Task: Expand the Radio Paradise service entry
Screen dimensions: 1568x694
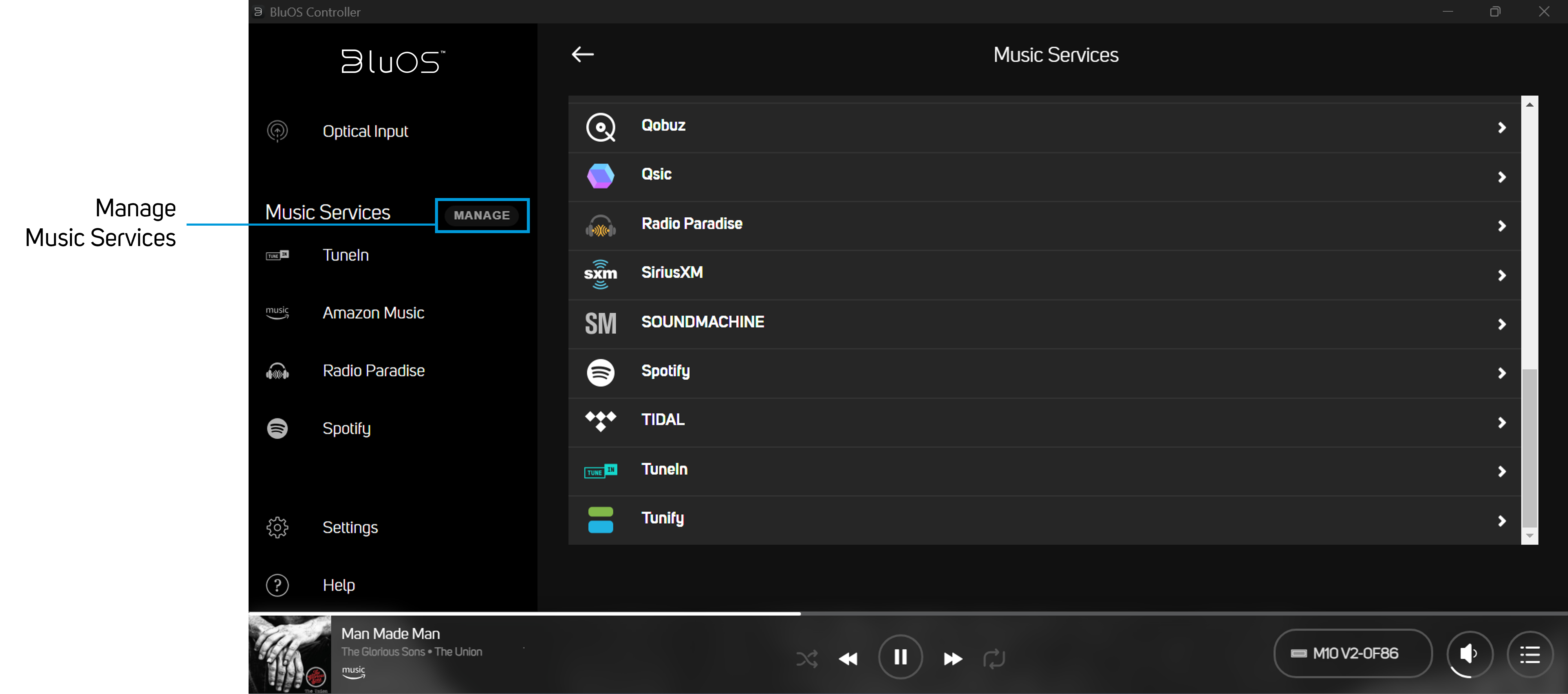Action: 1035,226
